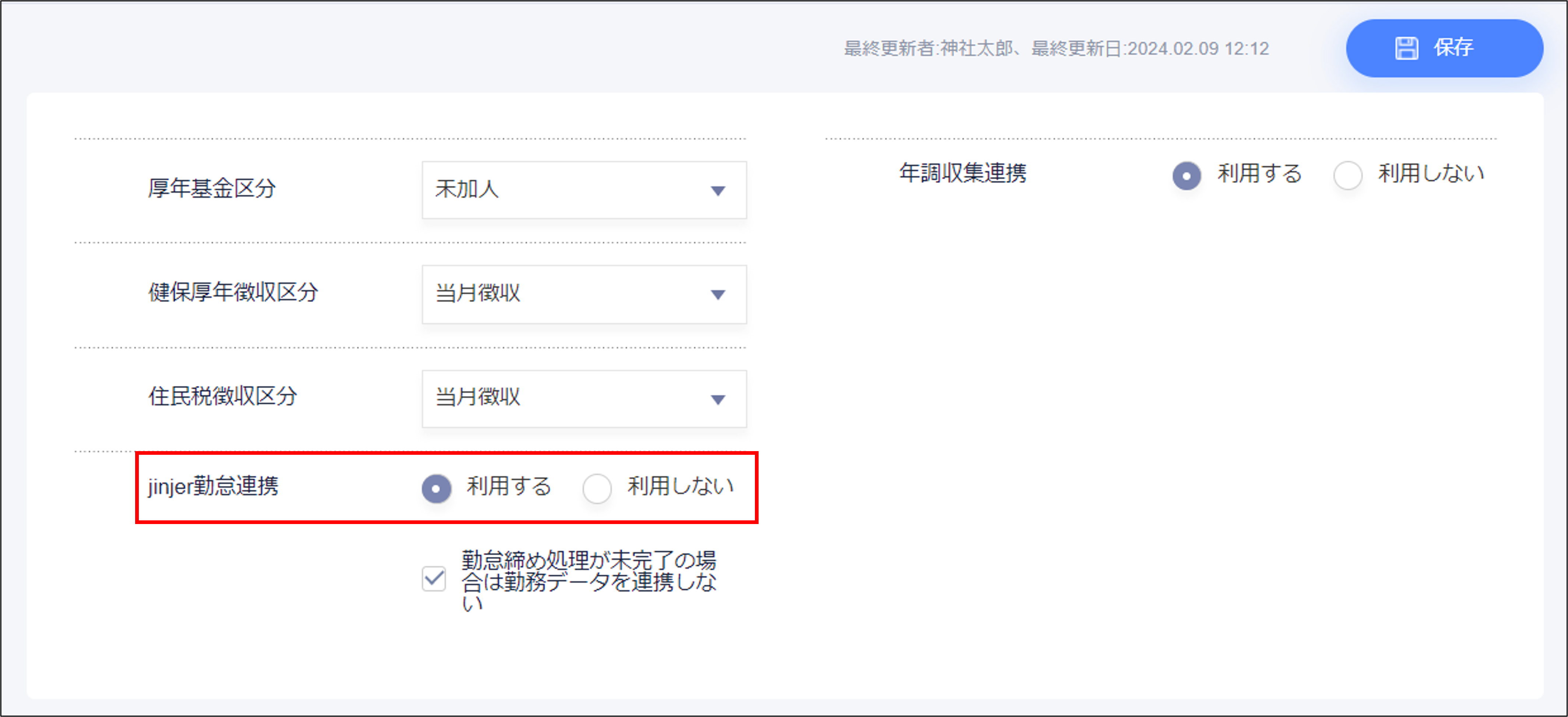The image size is (1568, 717).
Task: Click the floppy disk icon on 保存
Action: pyautogui.click(x=1406, y=48)
